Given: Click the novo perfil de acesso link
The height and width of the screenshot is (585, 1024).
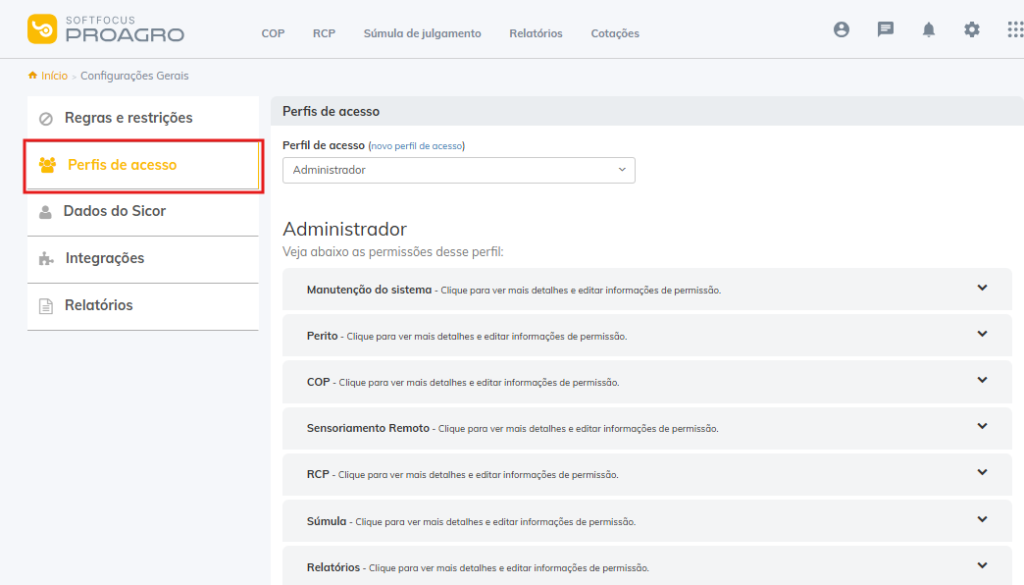Looking at the screenshot, I should 417,146.
